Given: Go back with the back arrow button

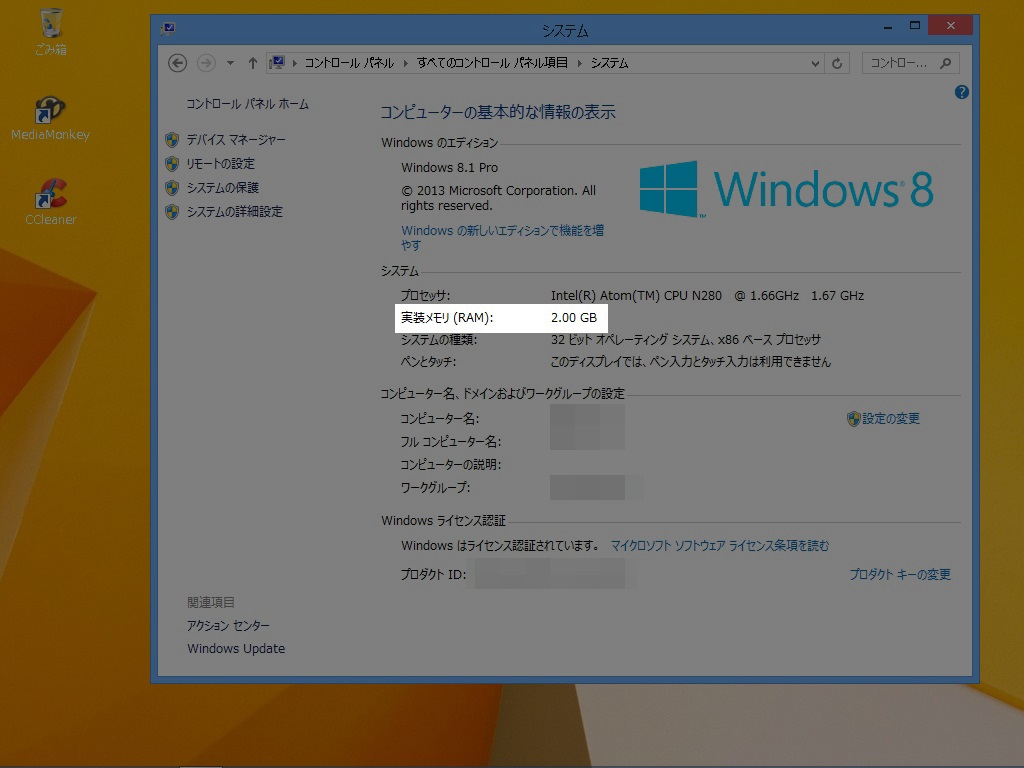Looking at the screenshot, I should pos(178,63).
